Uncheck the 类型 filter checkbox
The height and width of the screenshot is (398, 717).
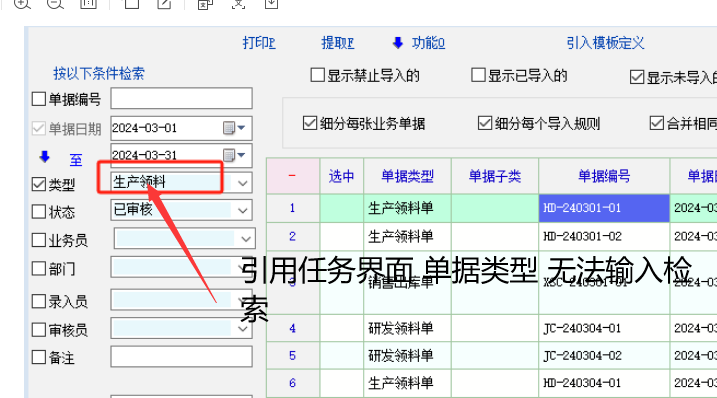(x=39, y=184)
